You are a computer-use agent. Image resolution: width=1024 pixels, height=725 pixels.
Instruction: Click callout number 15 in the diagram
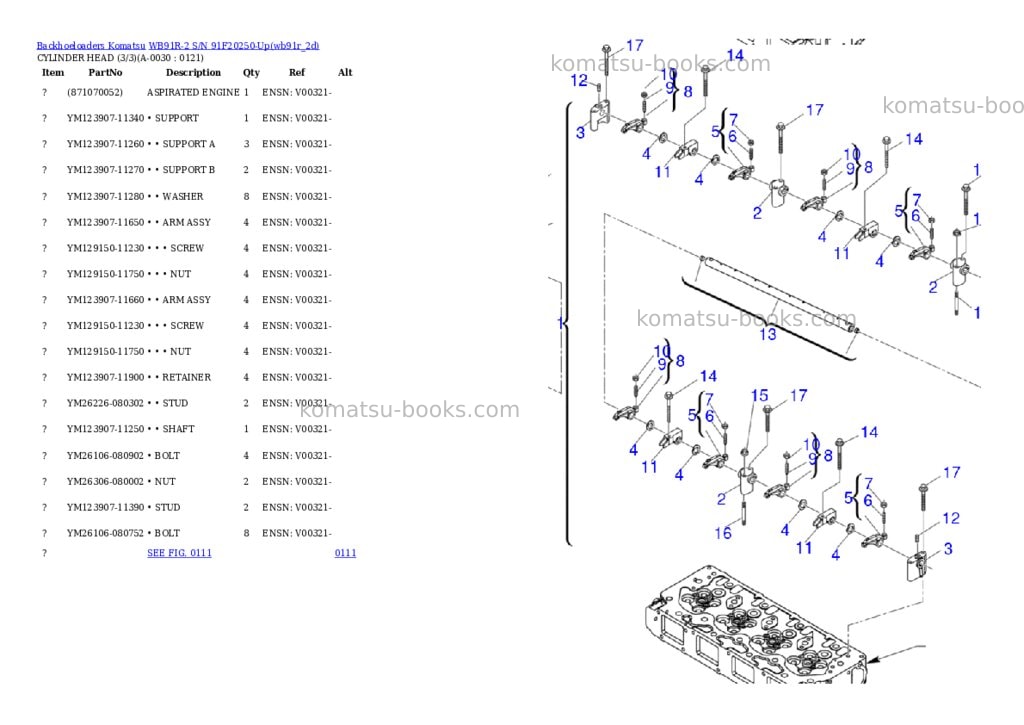coord(760,396)
